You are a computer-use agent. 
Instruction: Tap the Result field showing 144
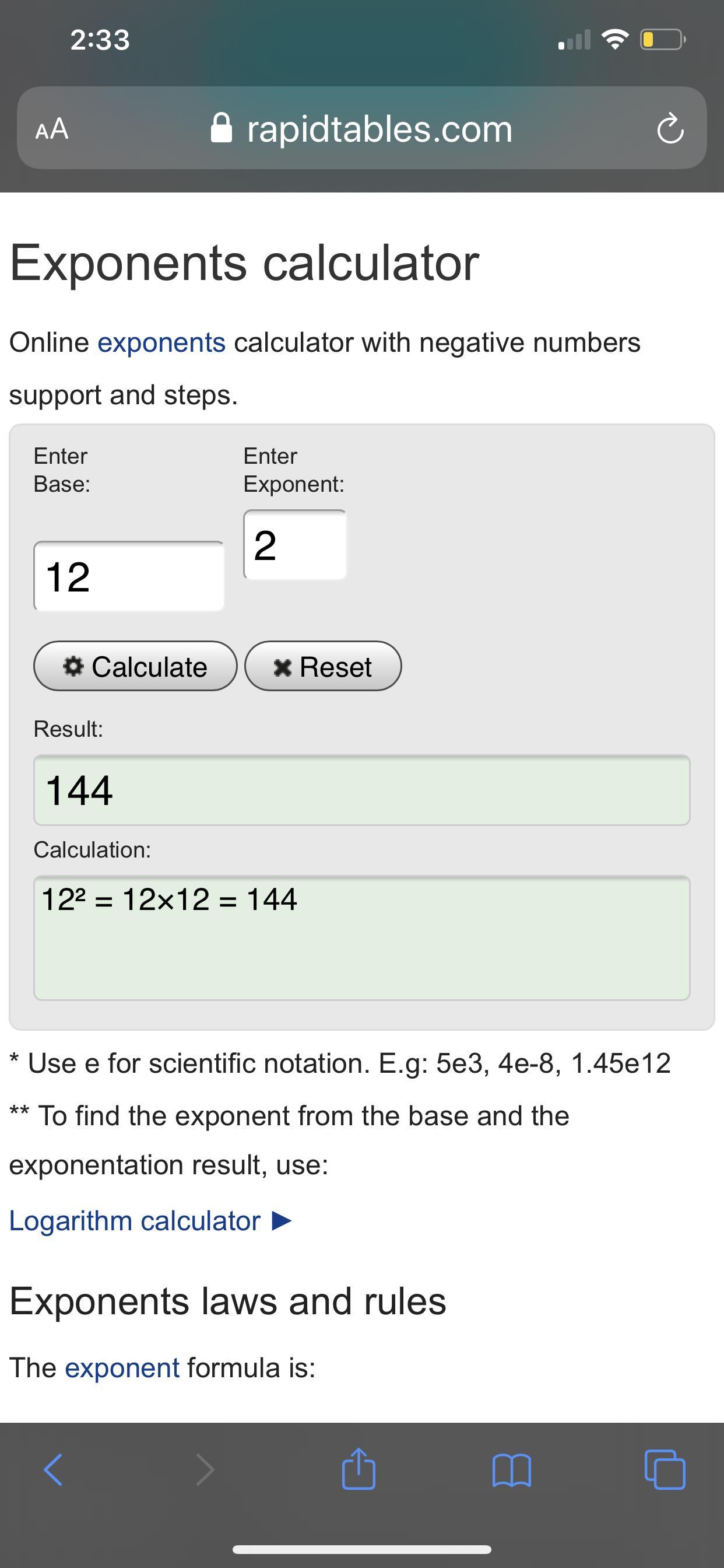pyautogui.click(x=361, y=790)
